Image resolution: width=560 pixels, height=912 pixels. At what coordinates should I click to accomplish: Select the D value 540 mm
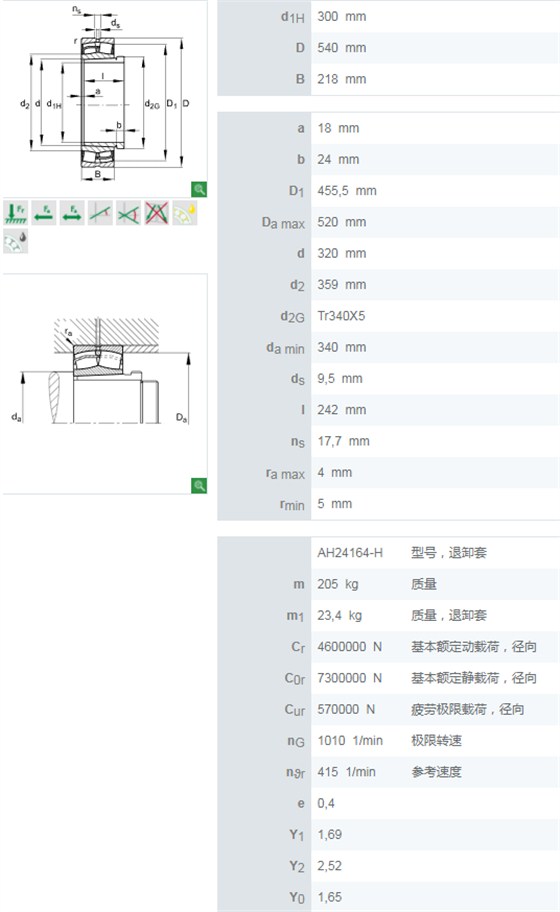[341, 48]
